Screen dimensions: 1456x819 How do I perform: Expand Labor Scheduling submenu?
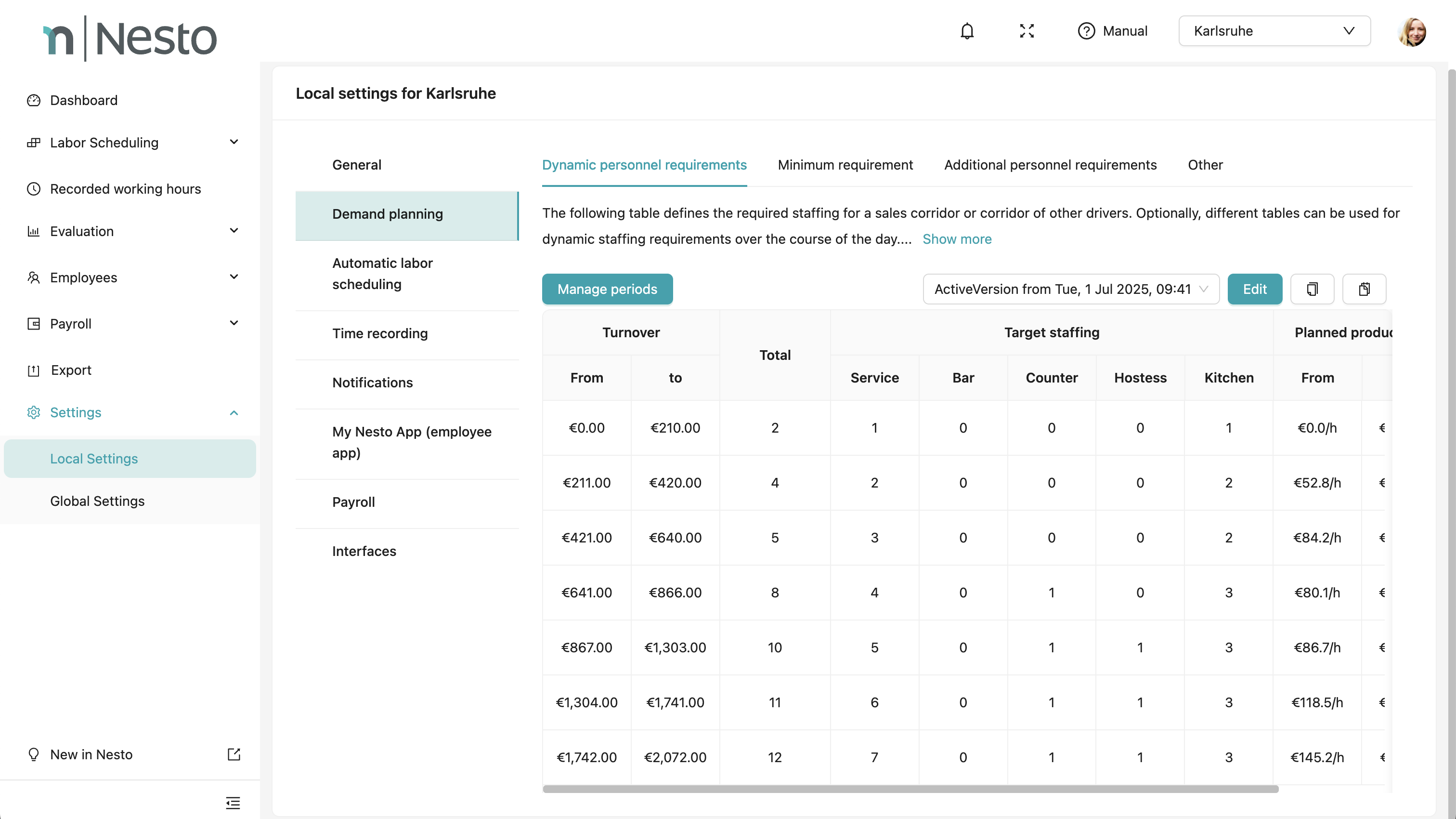[x=234, y=142]
